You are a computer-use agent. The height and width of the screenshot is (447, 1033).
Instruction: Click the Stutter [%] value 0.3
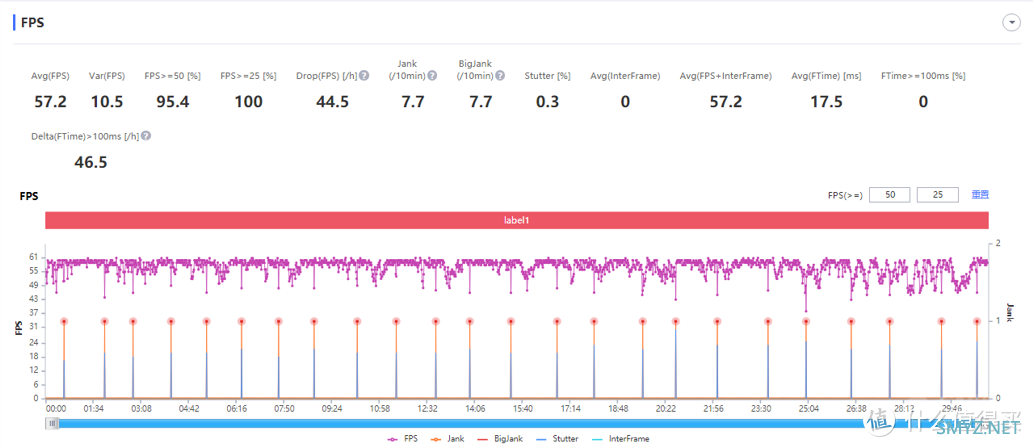(547, 101)
